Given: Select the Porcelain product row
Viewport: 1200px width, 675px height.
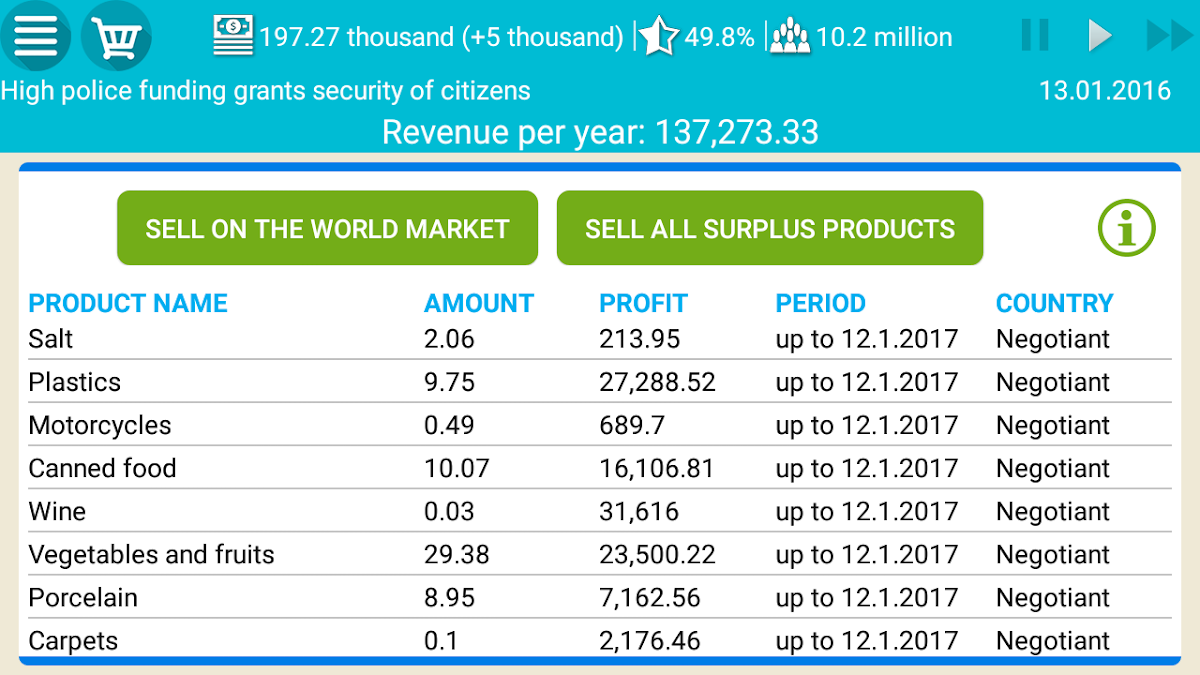Looking at the screenshot, I should pyautogui.click(x=598, y=597).
